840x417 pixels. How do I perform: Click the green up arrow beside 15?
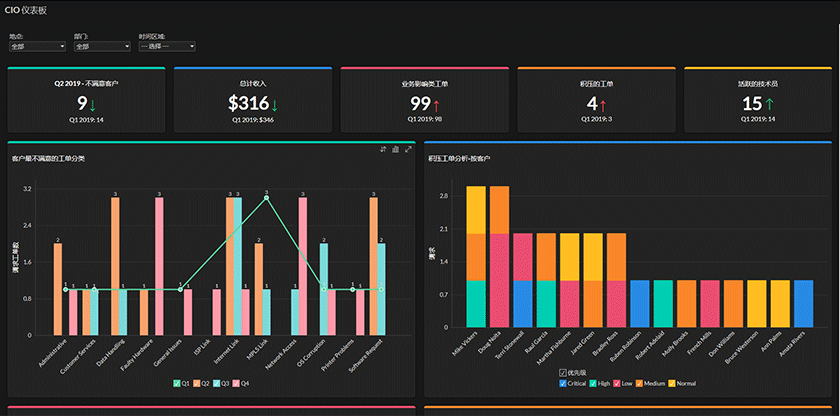770,105
